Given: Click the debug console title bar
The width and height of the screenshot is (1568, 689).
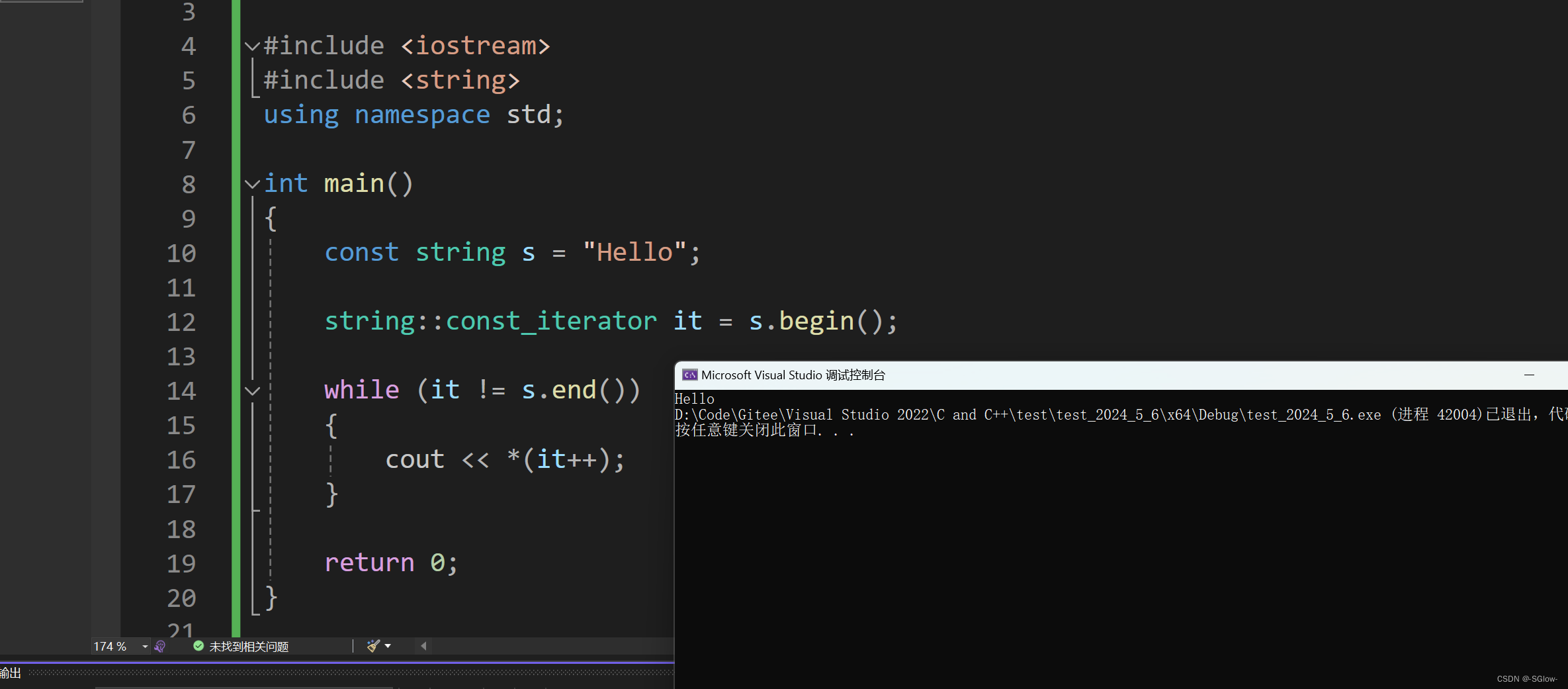Looking at the screenshot, I should pos(1059,375).
